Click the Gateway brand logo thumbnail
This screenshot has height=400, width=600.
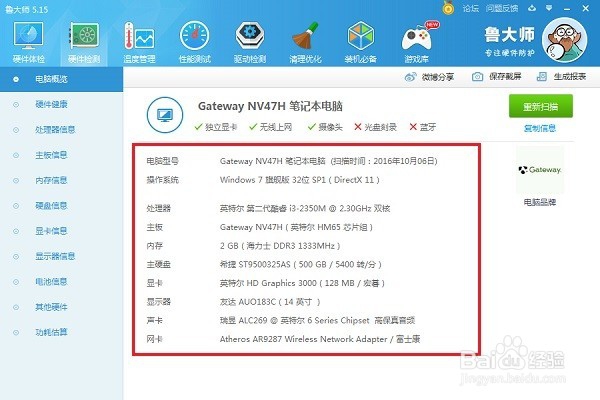pos(540,170)
